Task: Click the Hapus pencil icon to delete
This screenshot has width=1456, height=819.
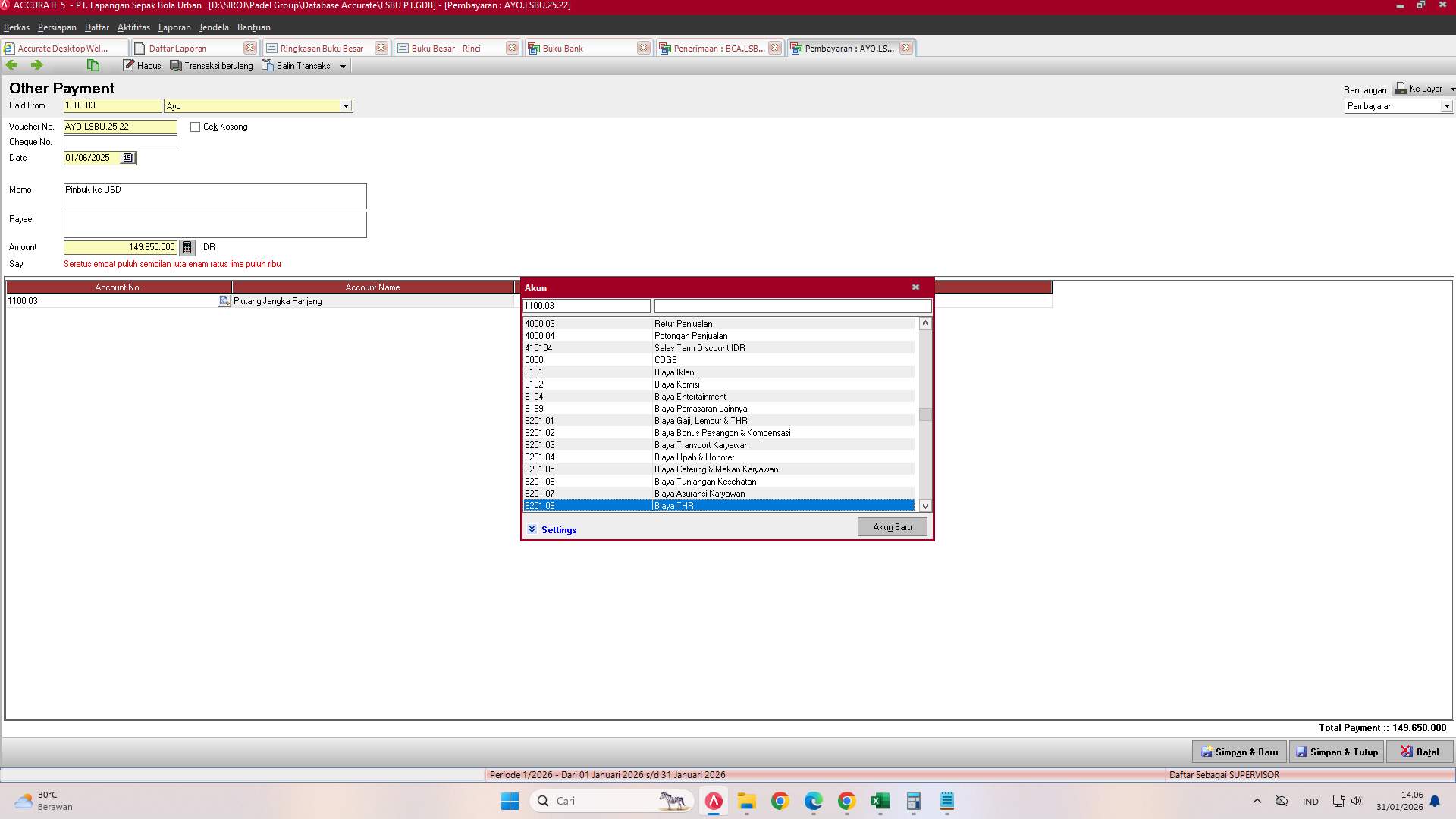Action: tap(129, 65)
